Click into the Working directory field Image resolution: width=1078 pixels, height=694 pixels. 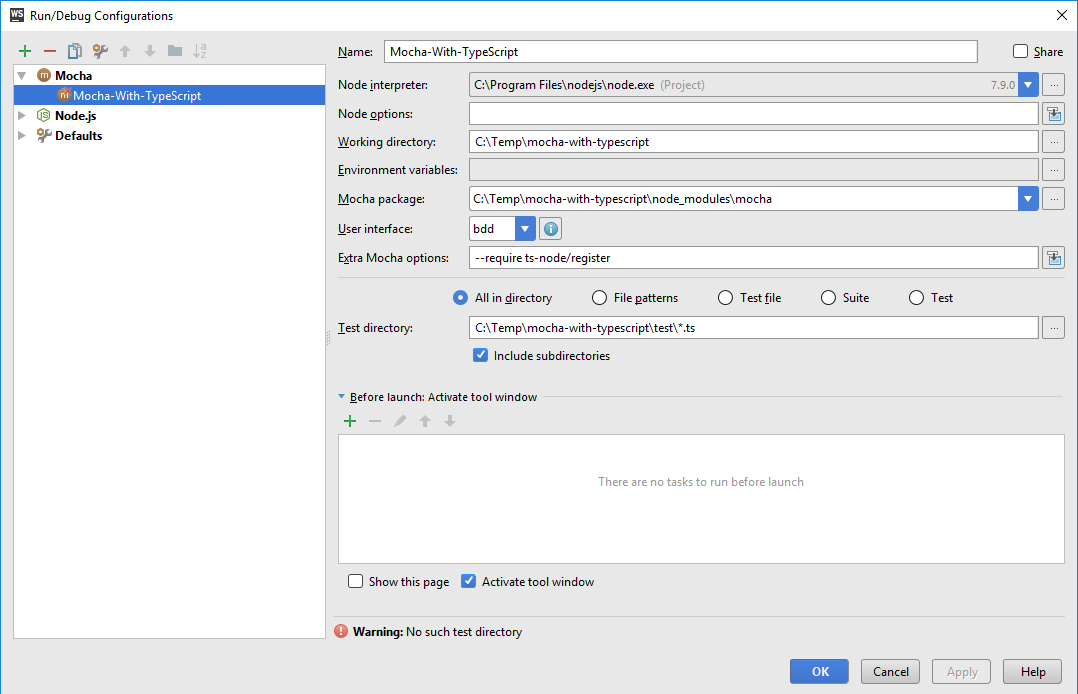coord(754,142)
